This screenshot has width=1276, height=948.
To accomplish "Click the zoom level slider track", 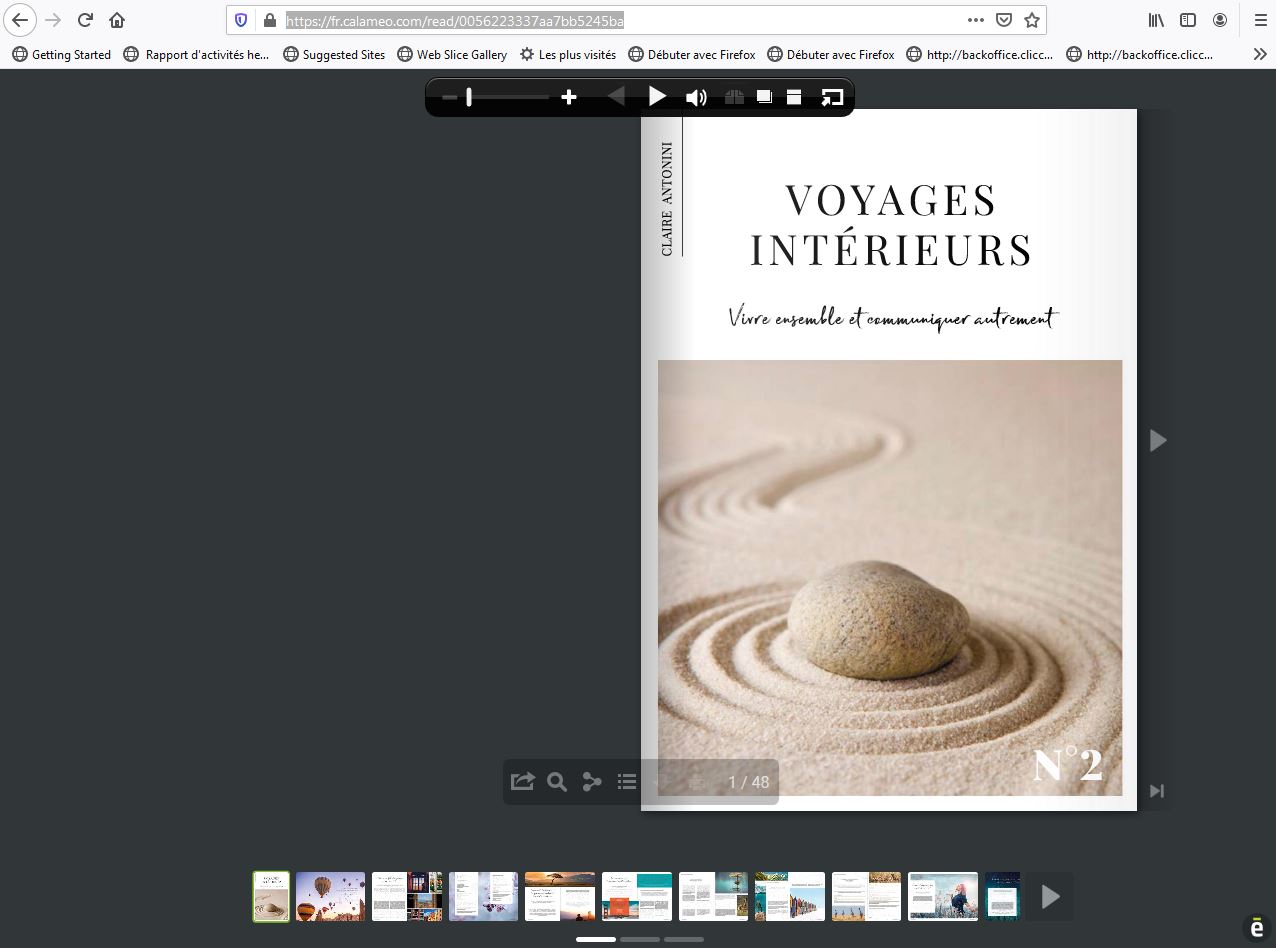I will coord(508,97).
